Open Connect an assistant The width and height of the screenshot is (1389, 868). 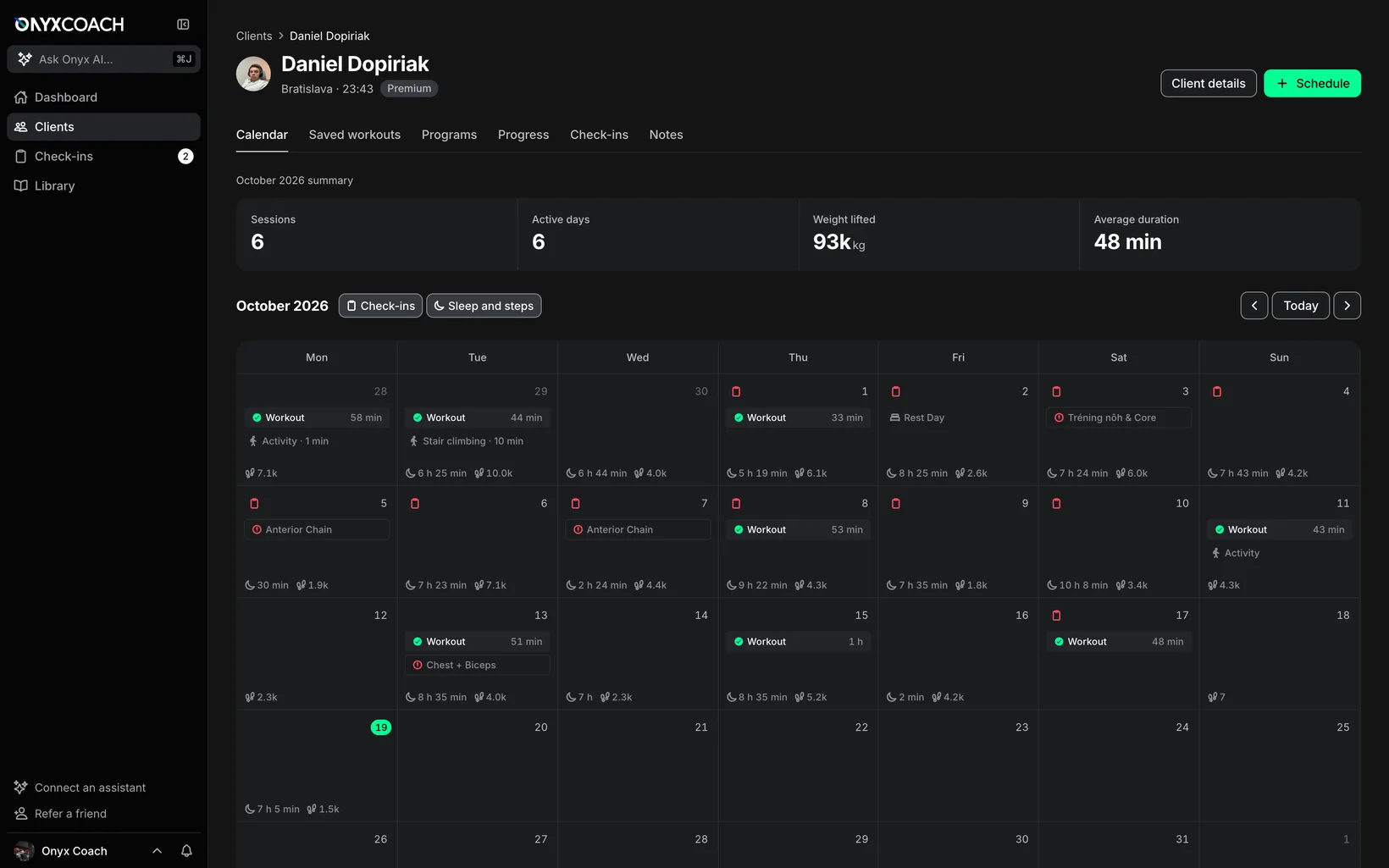90,788
